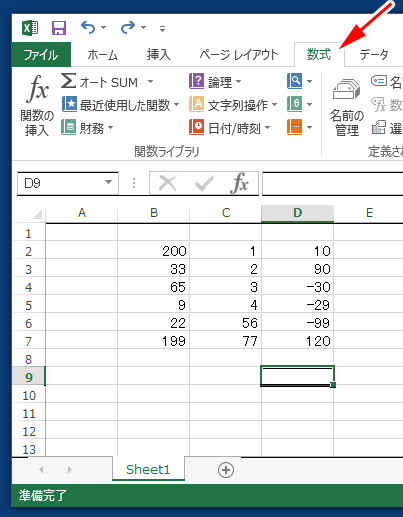Screen dimensions: 403x517
Task: Undo the last action with arrow icon
Action: [88, 28]
